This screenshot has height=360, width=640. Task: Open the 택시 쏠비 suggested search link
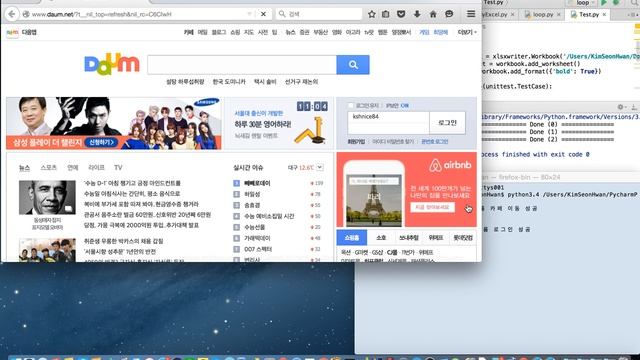click(x=265, y=82)
